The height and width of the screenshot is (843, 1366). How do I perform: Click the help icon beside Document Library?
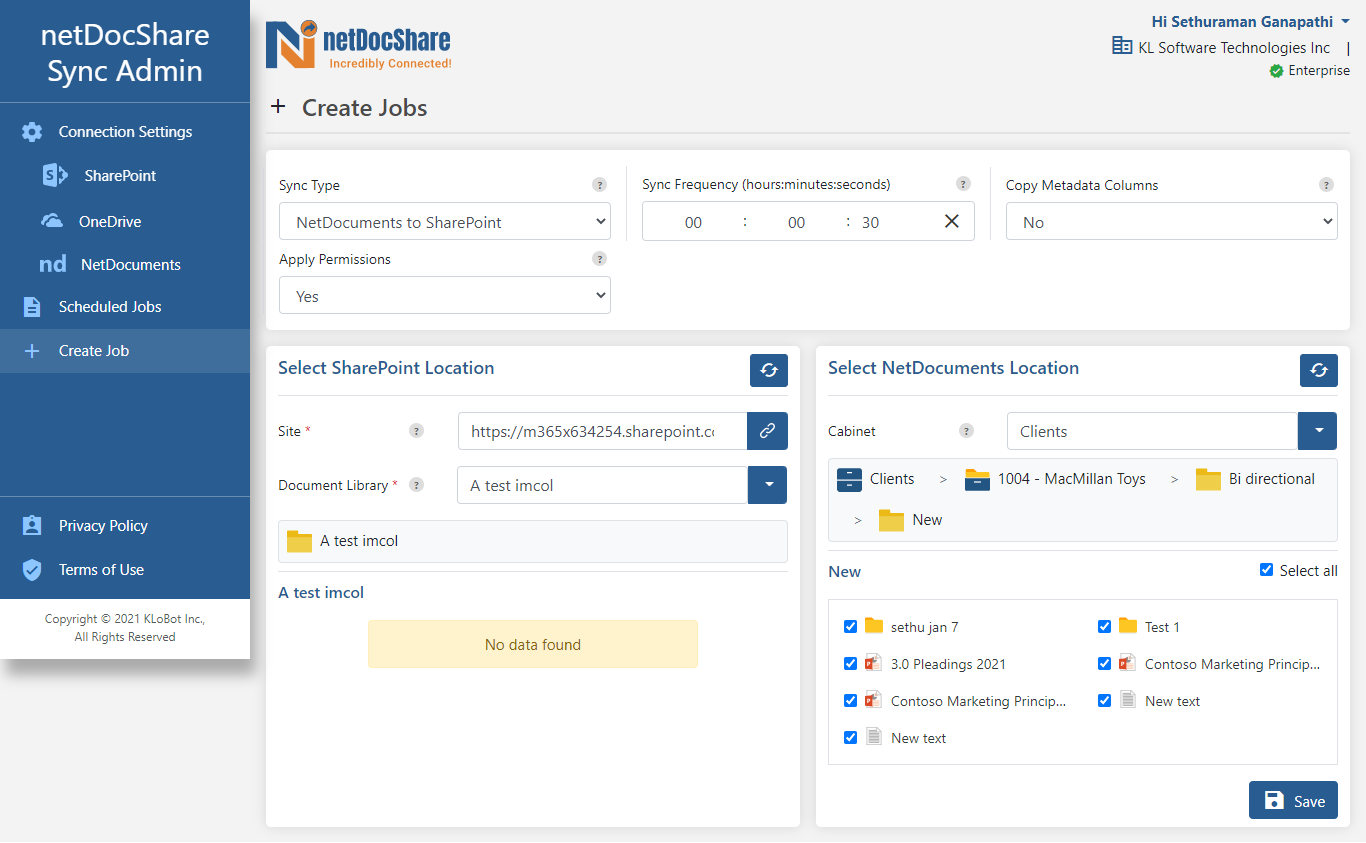coord(416,485)
